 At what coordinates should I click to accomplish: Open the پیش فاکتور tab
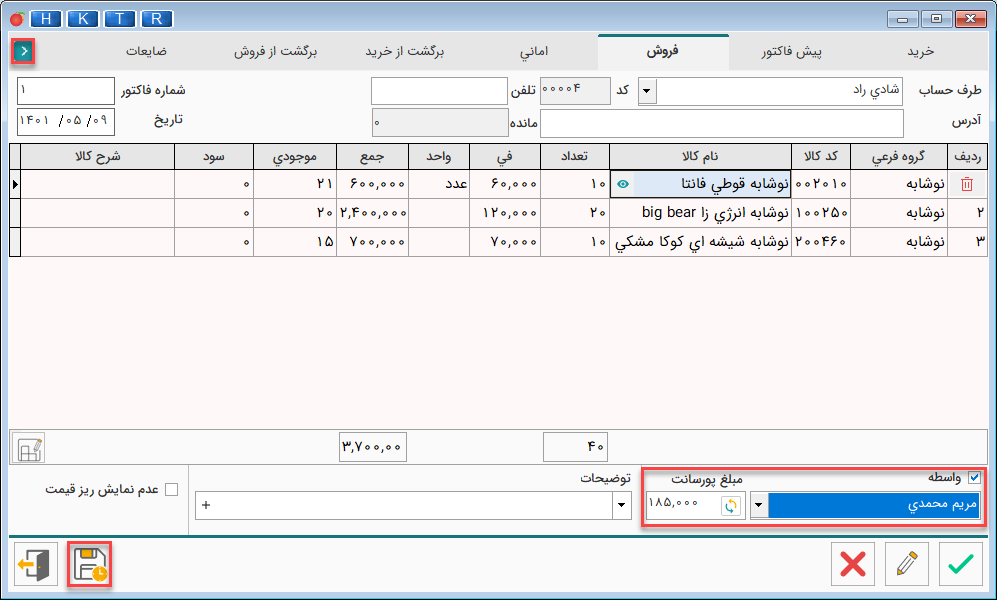click(792, 50)
